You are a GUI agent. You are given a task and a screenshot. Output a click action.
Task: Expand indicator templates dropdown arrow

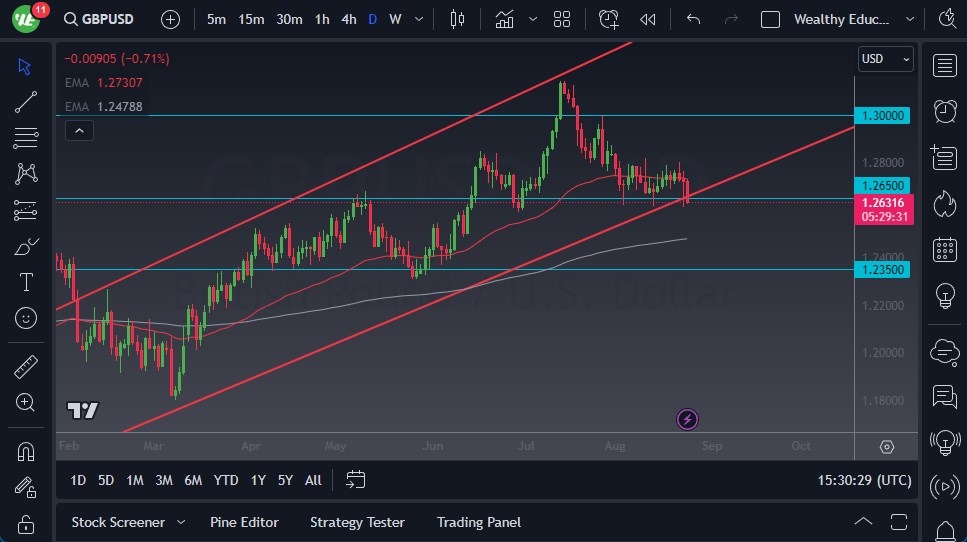pos(533,20)
